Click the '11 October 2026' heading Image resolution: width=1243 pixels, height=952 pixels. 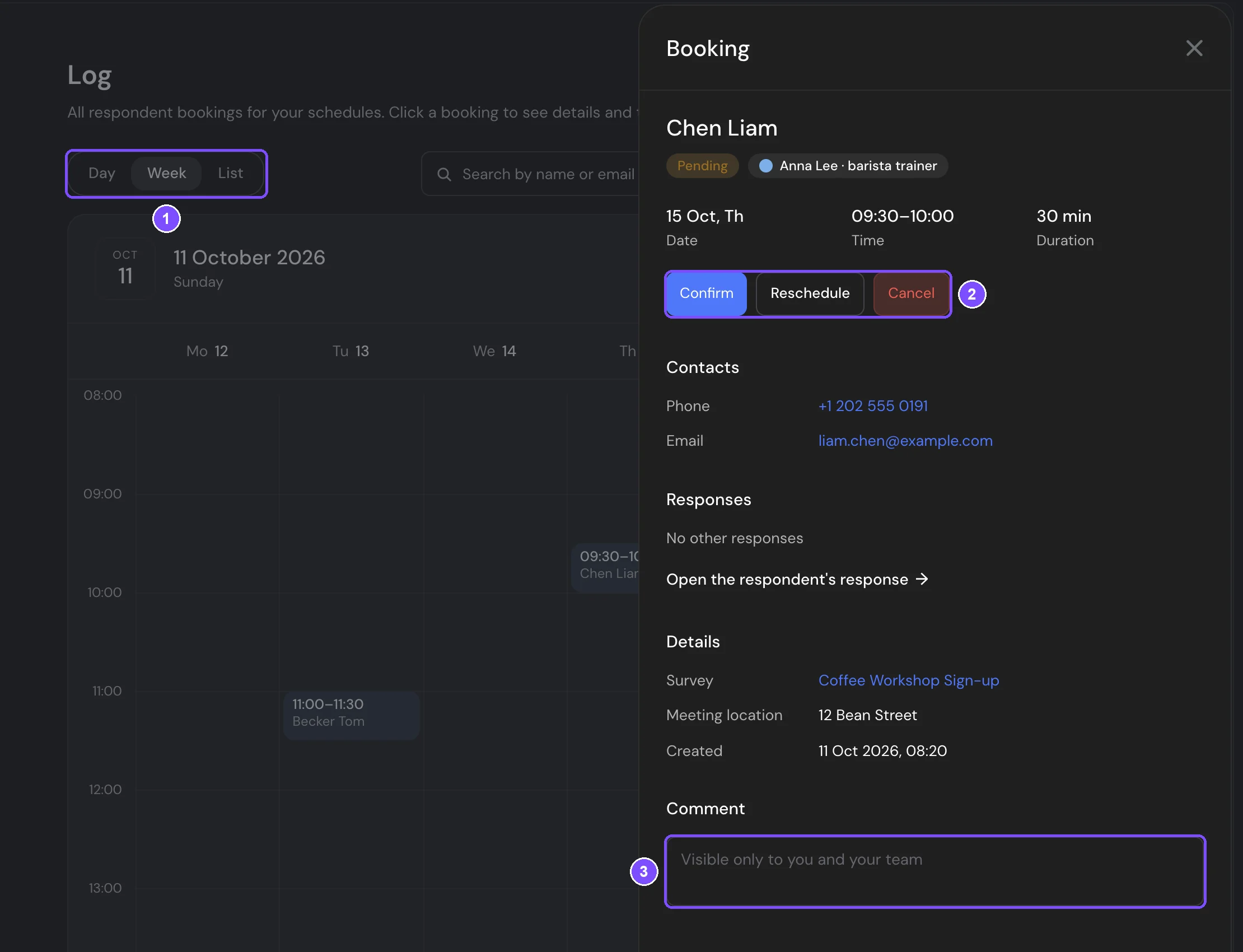point(249,257)
